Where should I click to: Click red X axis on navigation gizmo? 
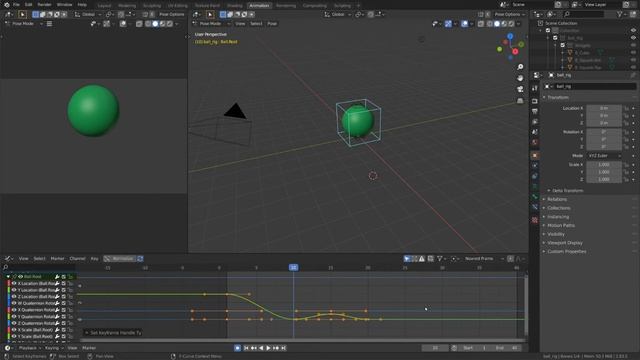[515, 51]
